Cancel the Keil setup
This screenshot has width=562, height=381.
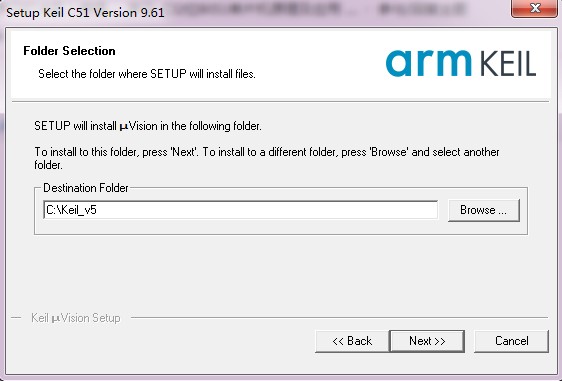pyautogui.click(x=511, y=341)
